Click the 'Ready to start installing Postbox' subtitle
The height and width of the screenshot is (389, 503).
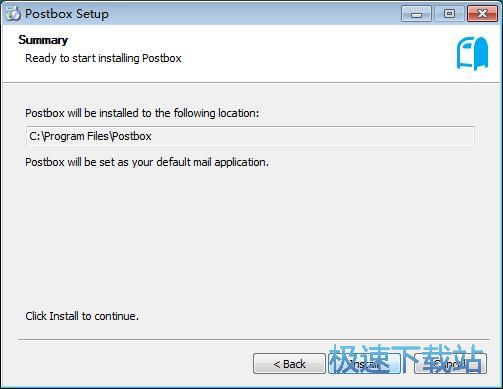pos(103,58)
